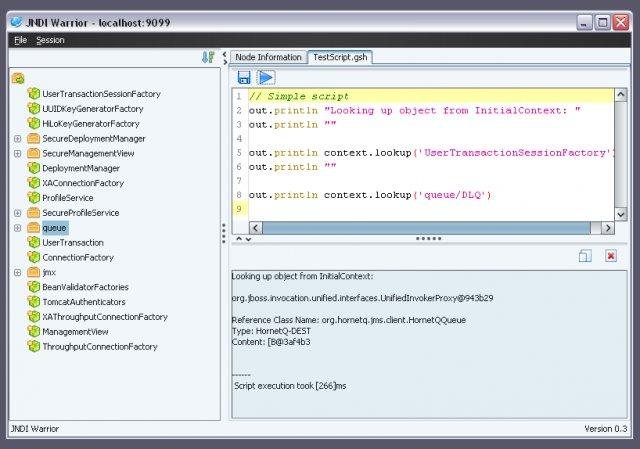The image size is (640, 449).
Task: Switch to the Node Information tab
Action: 268,57
